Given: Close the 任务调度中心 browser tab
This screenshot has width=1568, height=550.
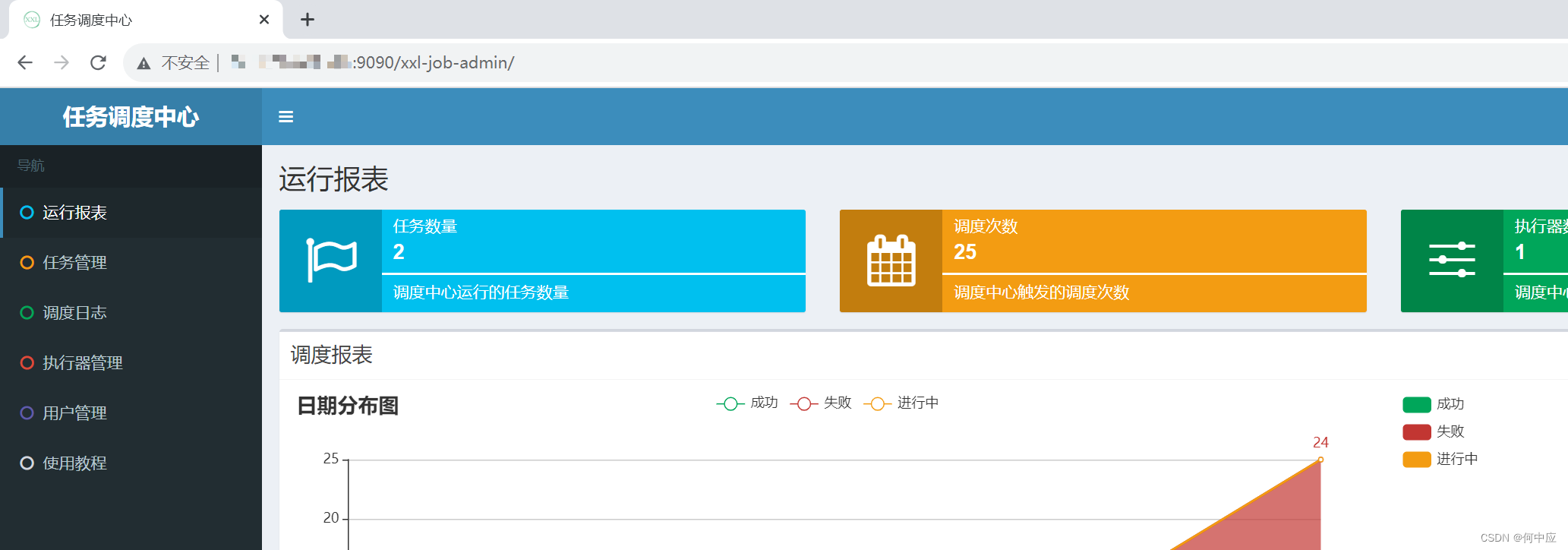Looking at the screenshot, I should pos(264,20).
